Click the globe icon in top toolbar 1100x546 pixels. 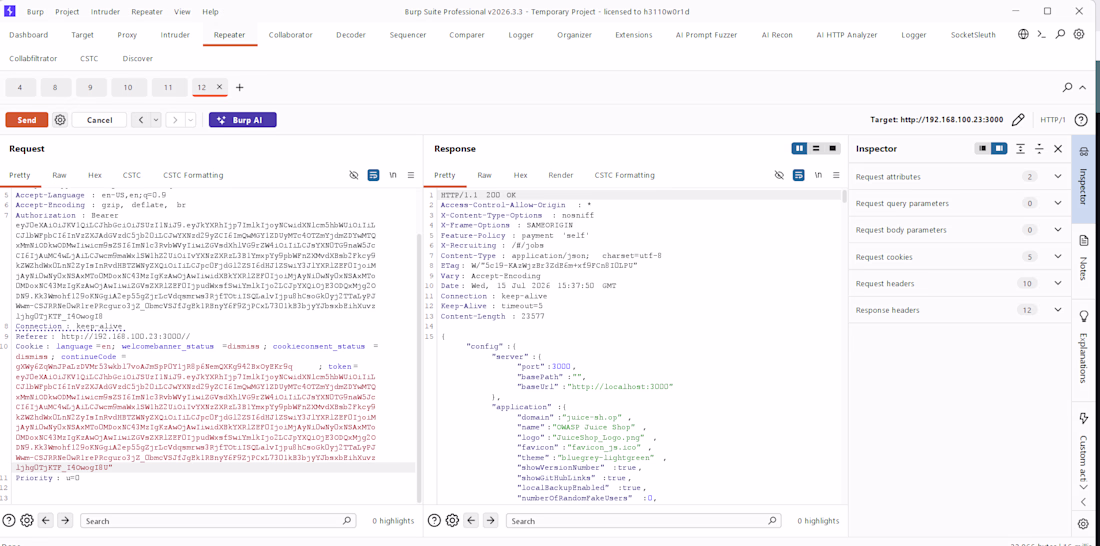(x=1024, y=34)
